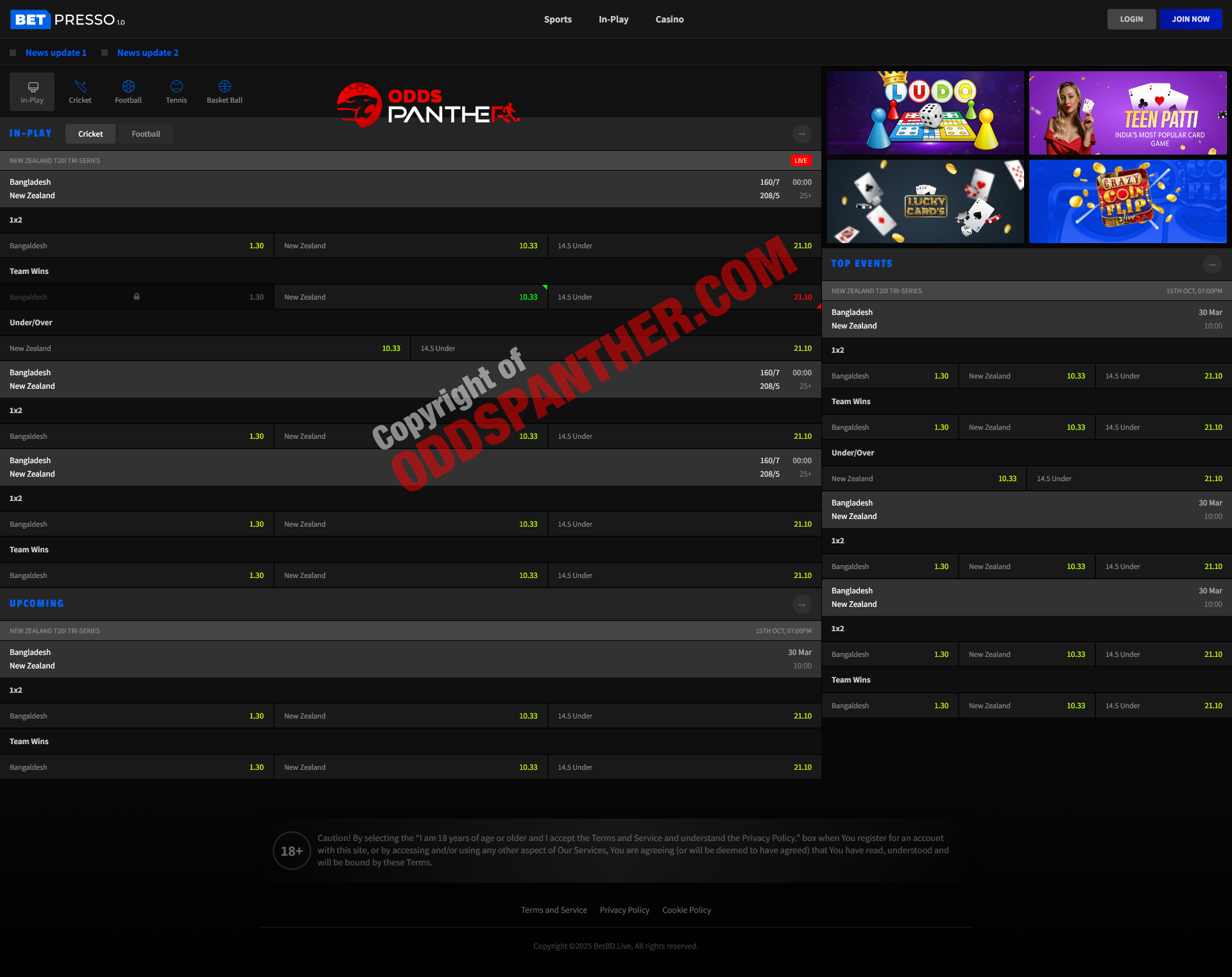
Task: Switch to the Football in-play tab
Action: [146, 134]
